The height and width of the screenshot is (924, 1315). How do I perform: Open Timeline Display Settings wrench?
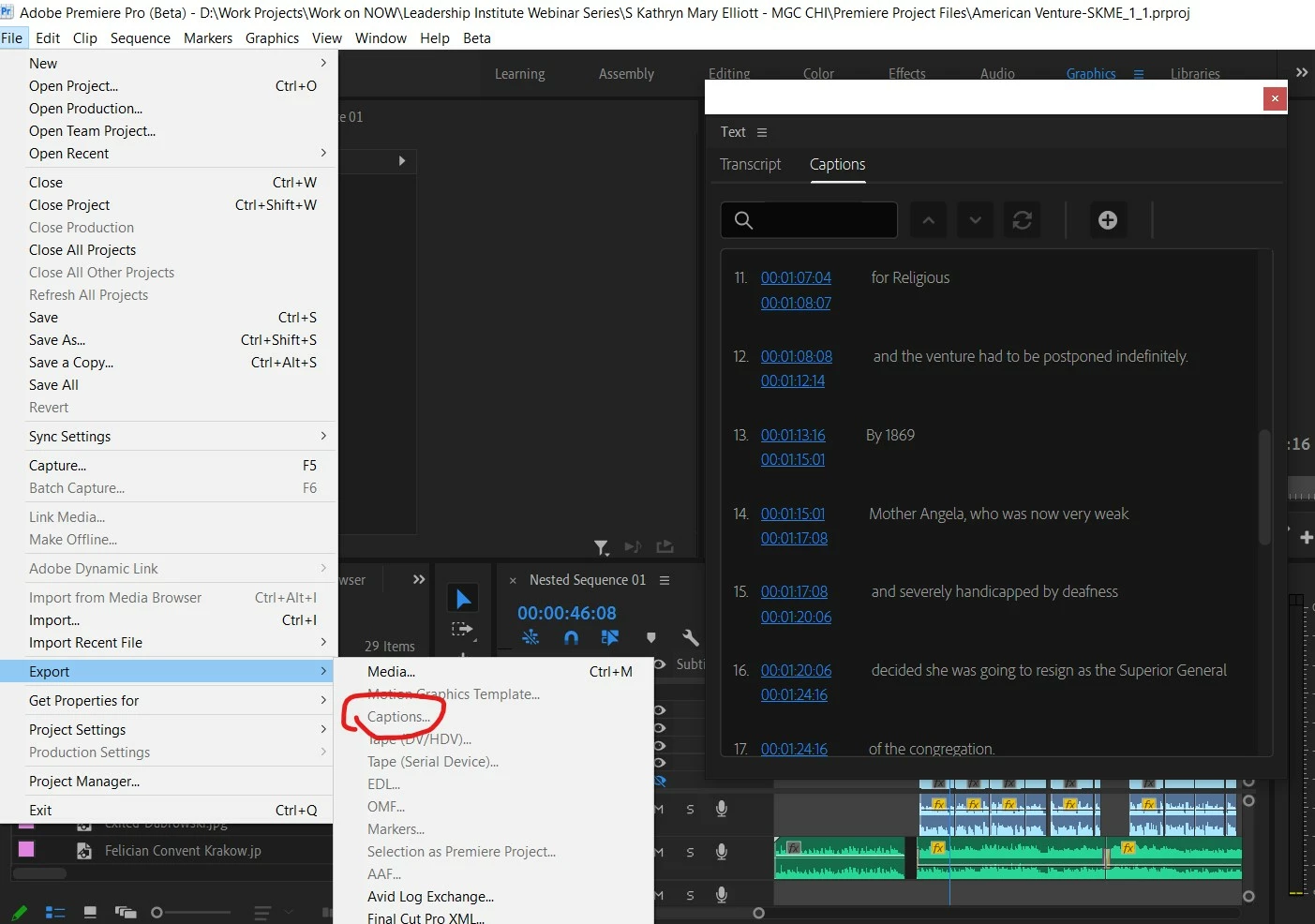click(x=691, y=638)
